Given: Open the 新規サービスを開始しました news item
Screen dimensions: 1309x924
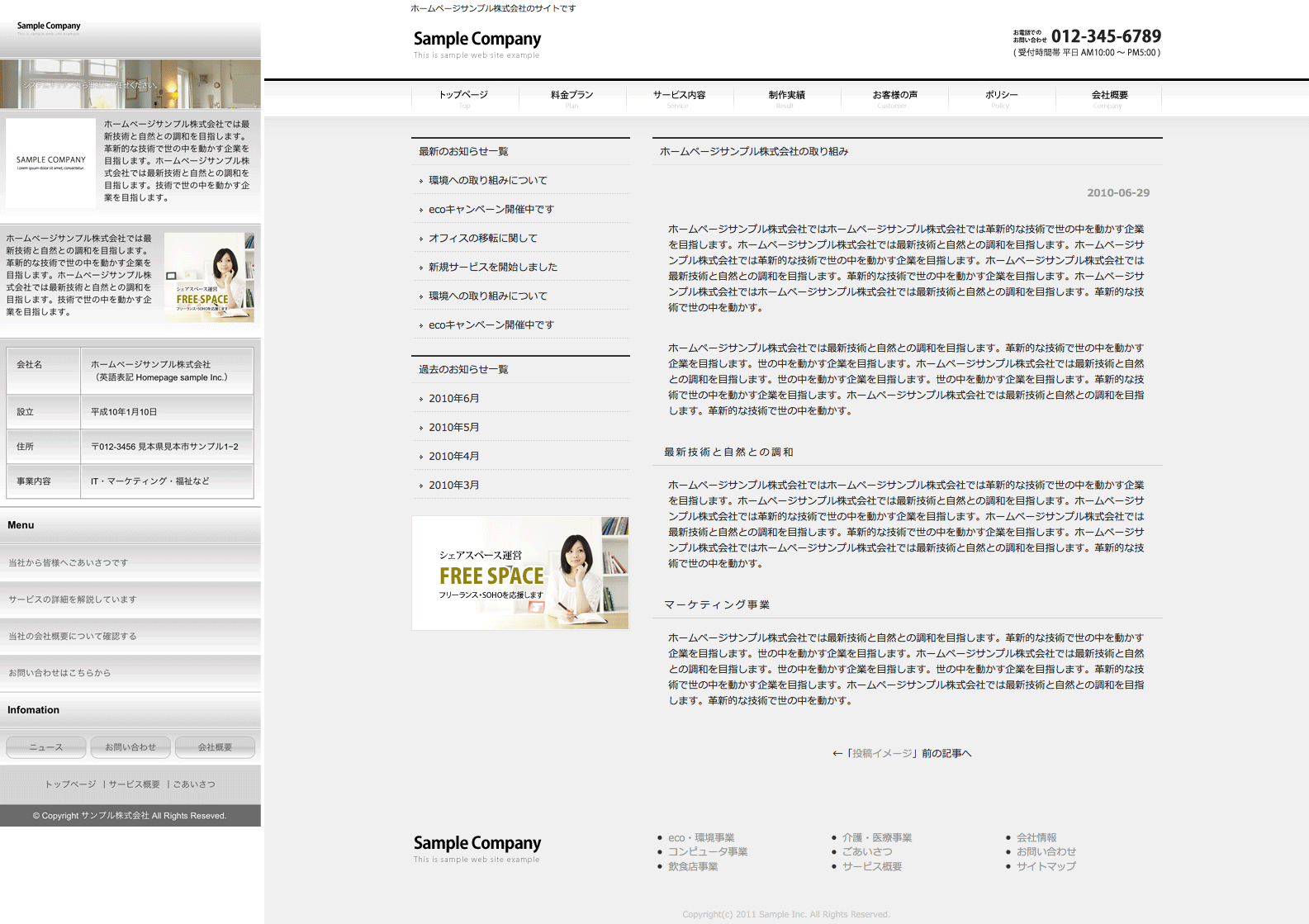Looking at the screenshot, I should (493, 267).
